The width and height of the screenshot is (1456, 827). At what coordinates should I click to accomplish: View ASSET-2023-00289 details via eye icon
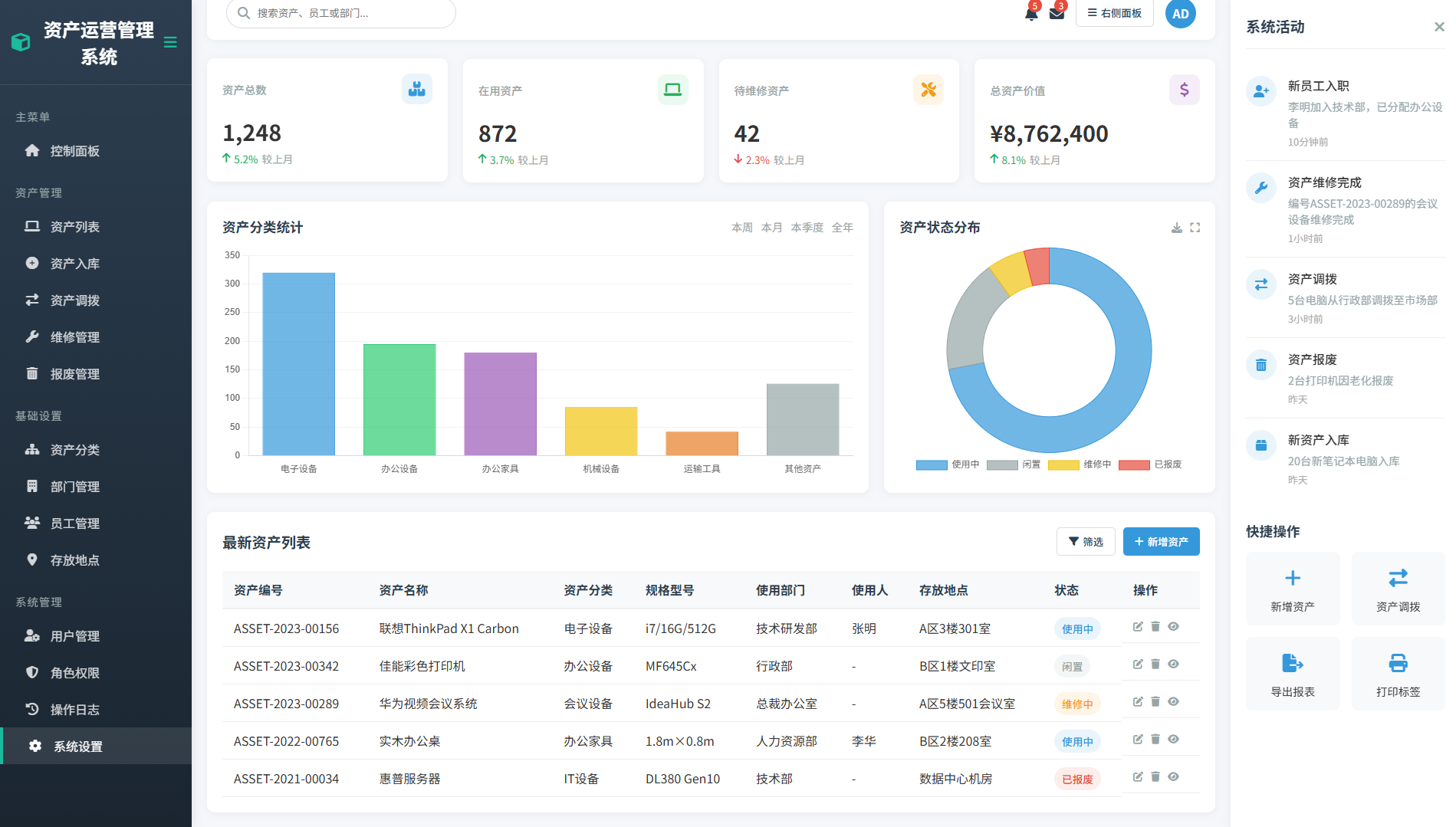pos(1173,702)
